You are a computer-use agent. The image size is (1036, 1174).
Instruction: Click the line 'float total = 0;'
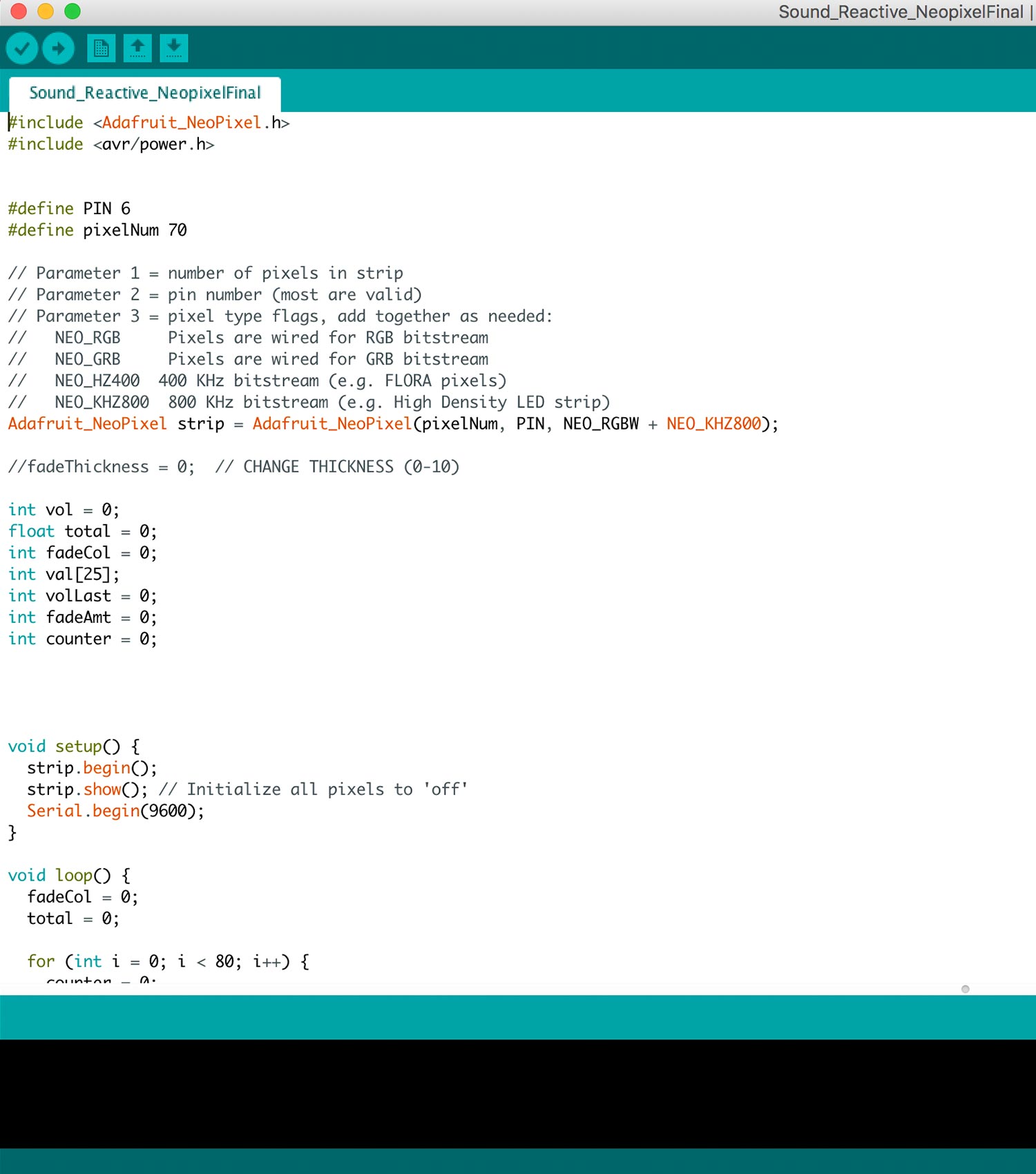tap(83, 531)
